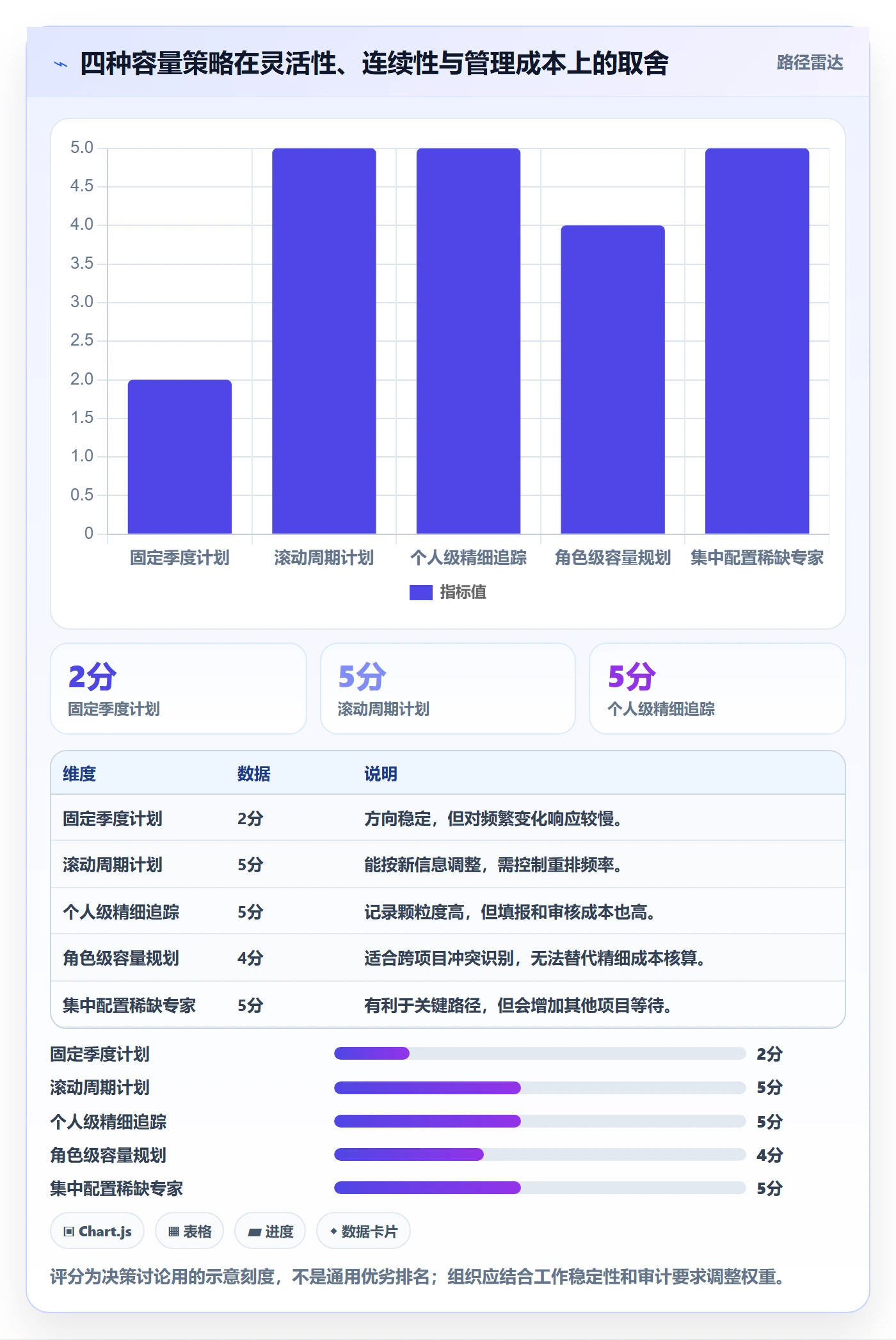Click the footnote starting with 评分为决策讨论用的示意刻度
Image resolution: width=896 pixels, height=1340 pixels.
[x=418, y=1277]
